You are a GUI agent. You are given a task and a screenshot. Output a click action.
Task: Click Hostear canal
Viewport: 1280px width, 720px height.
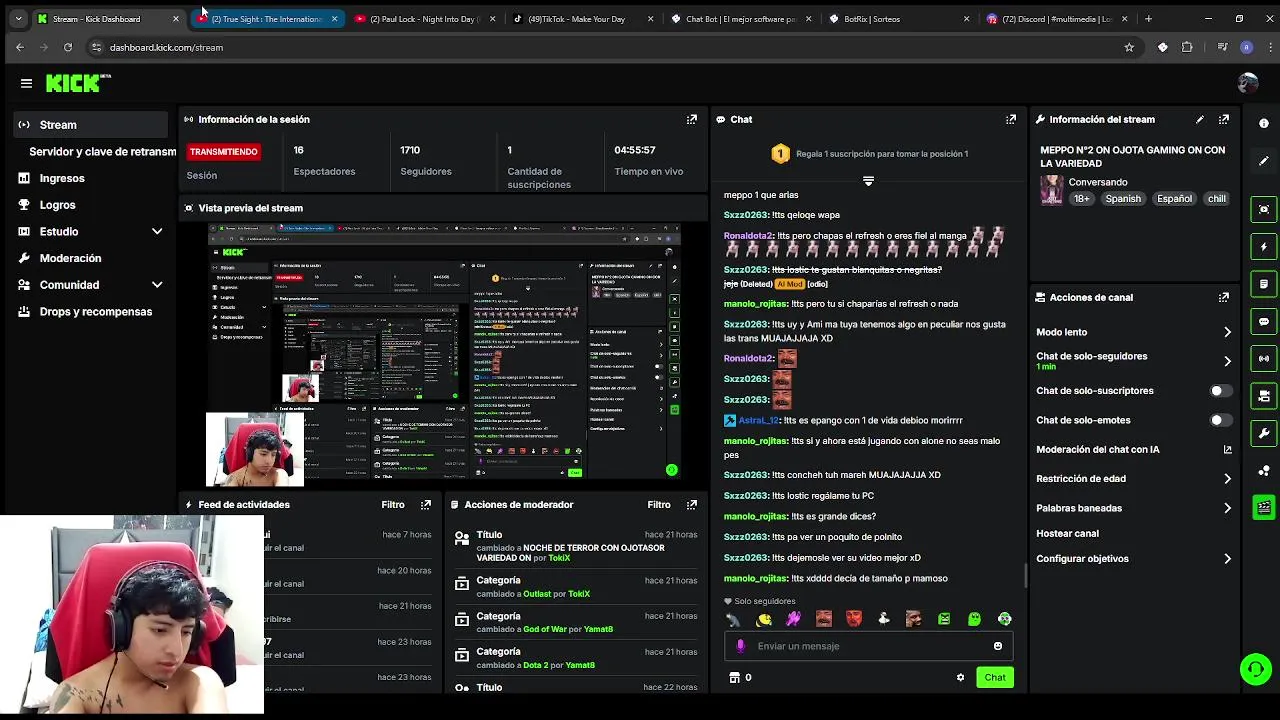(x=1067, y=534)
